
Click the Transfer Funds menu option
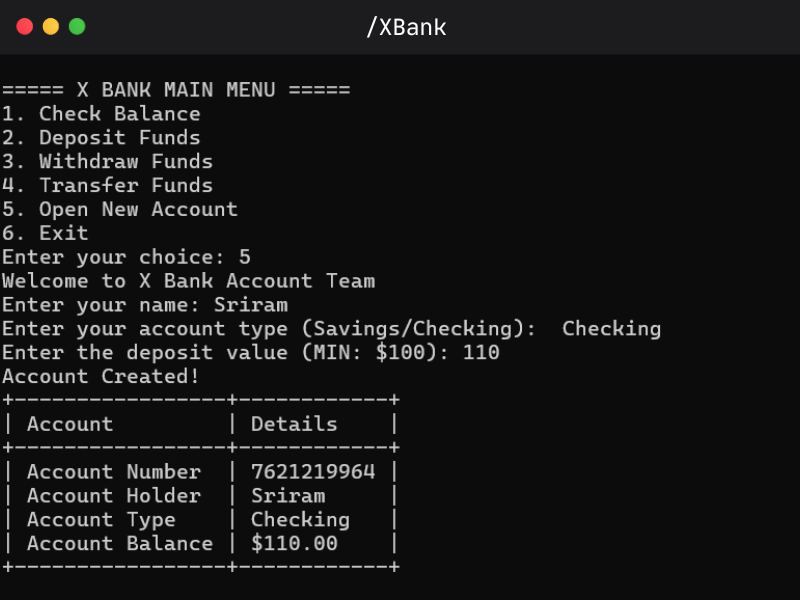[107, 186]
